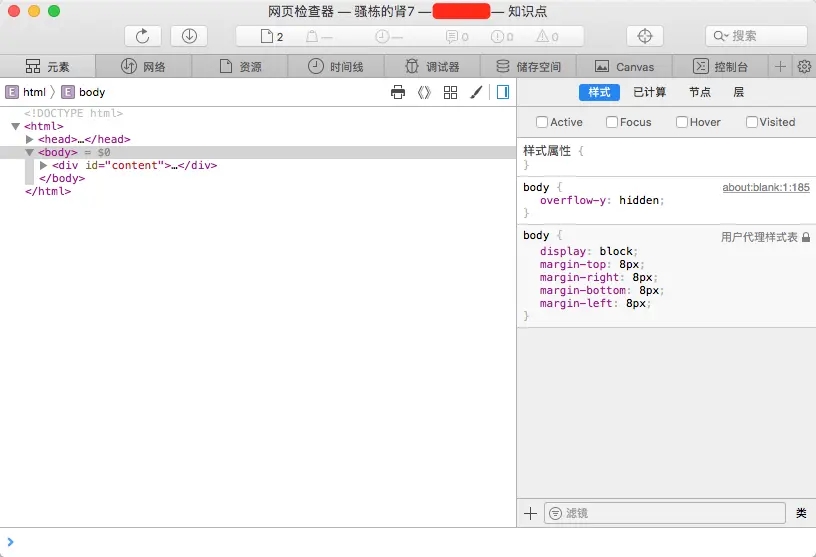Toggle the 类 classes button
The width and height of the screenshot is (816, 557).
pyautogui.click(x=801, y=513)
